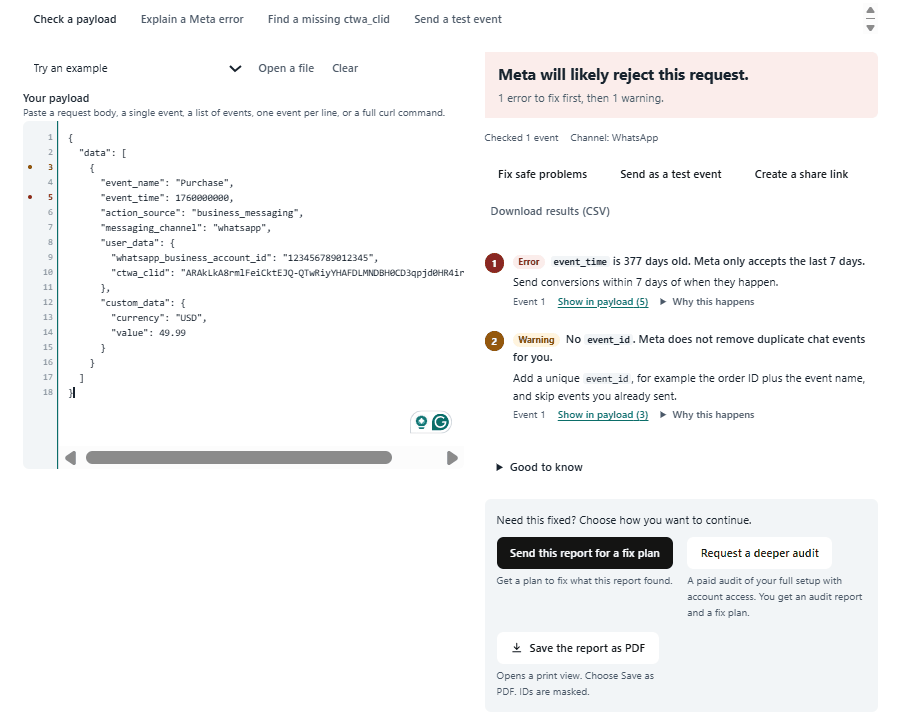Viewport: 900px width, 721px height.
Task: Show event_time error in payload line 5
Action: pos(603,302)
